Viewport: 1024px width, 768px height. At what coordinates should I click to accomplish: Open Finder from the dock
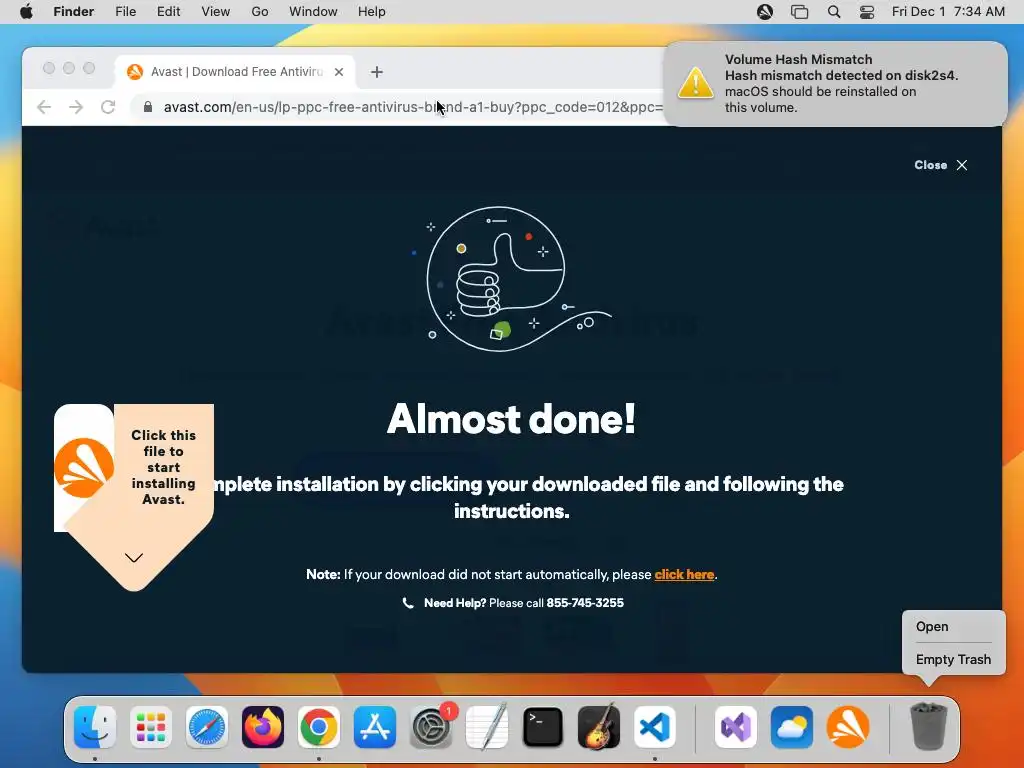pyautogui.click(x=95, y=727)
